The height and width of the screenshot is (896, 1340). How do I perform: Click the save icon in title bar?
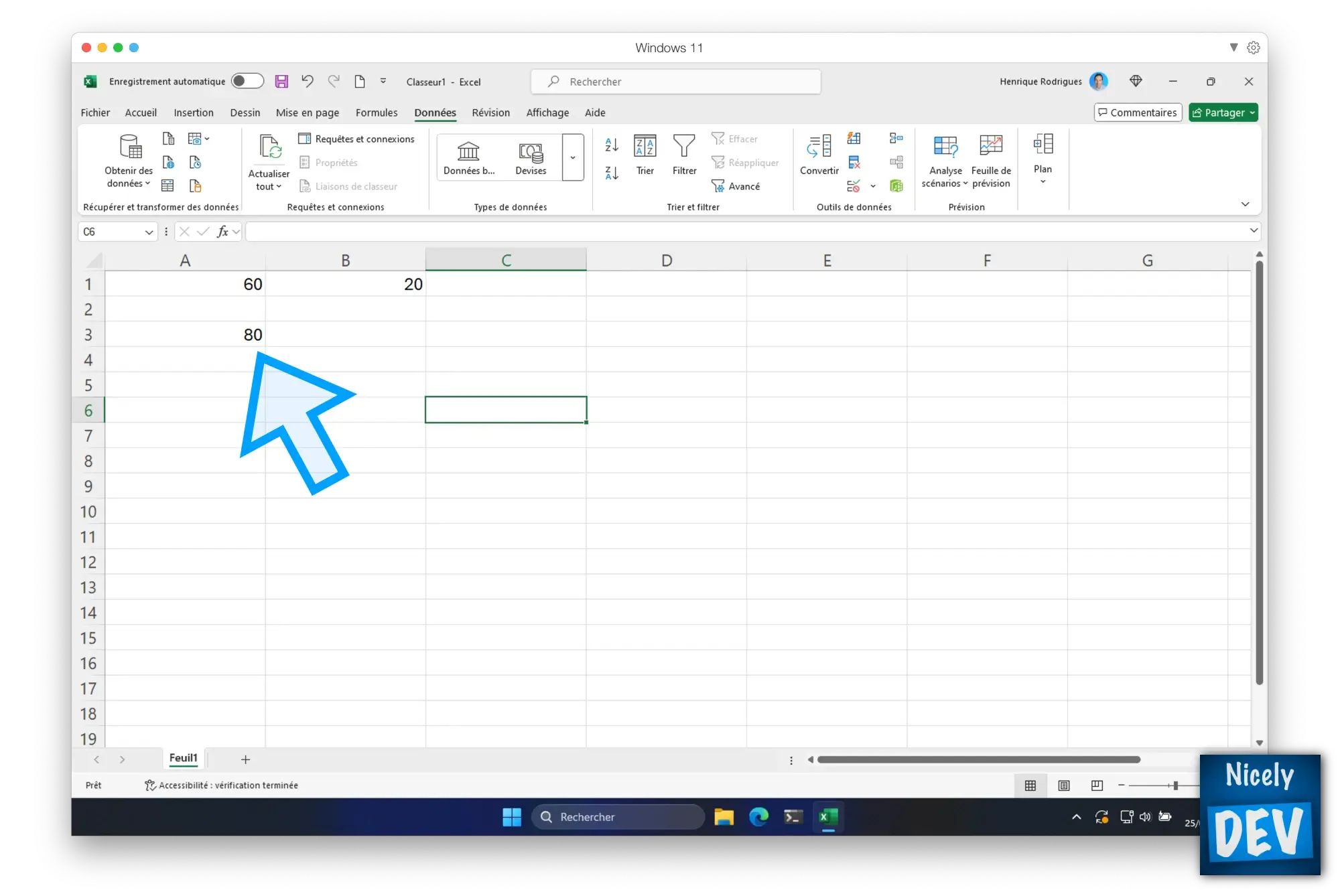281,82
